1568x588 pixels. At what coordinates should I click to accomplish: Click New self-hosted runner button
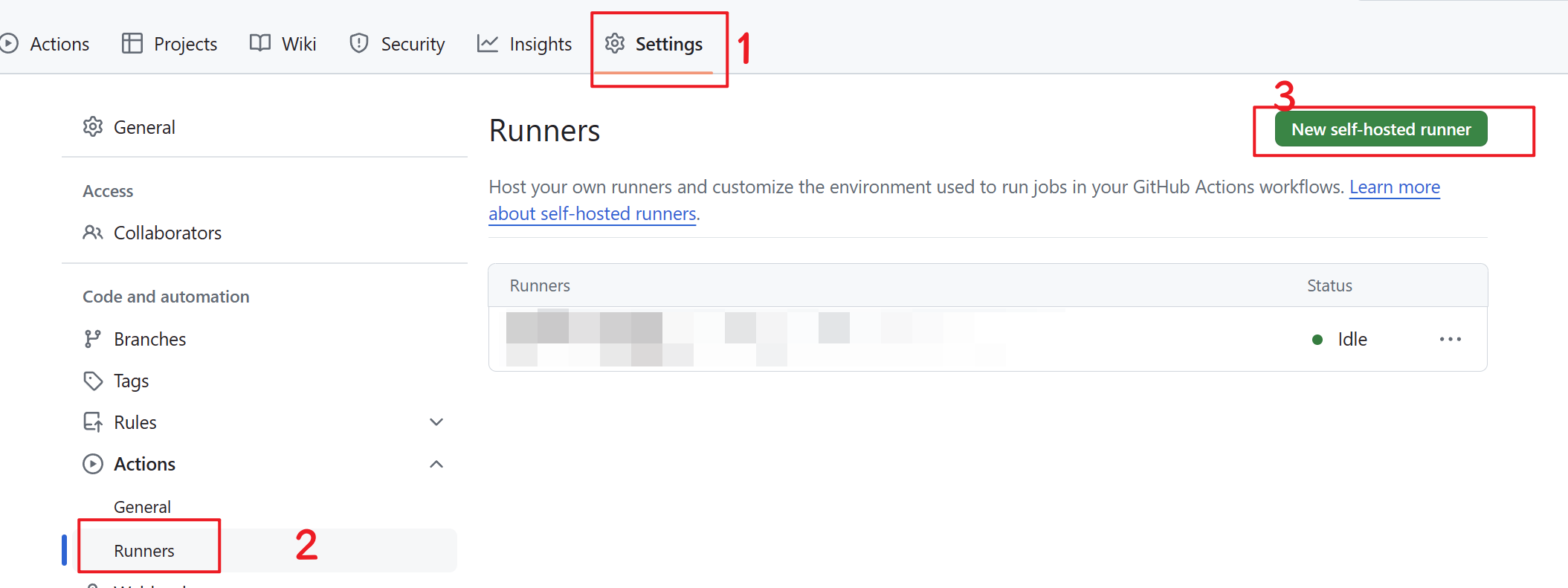[x=1381, y=129]
